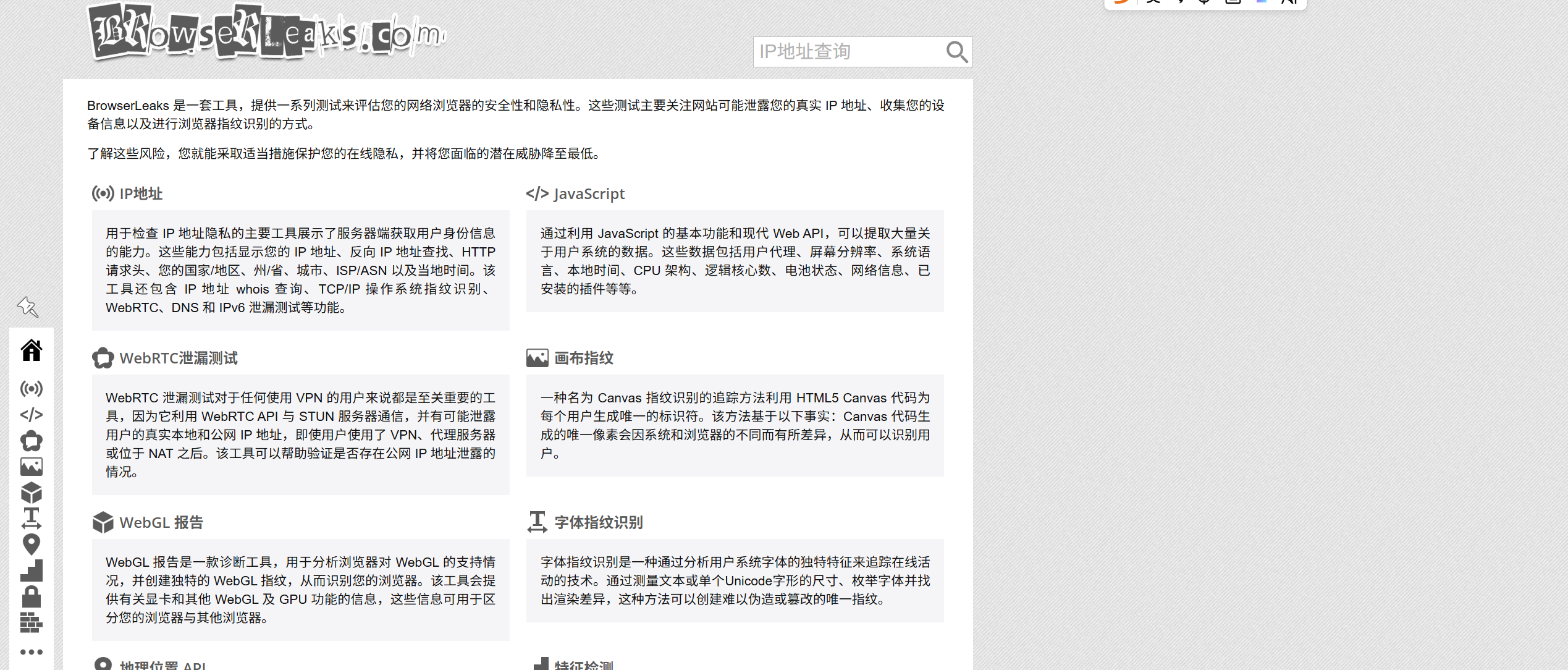Click the signal icon beside IP地址 heading
The height and width of the screenshot is (670, 1568).
[103, 193]
